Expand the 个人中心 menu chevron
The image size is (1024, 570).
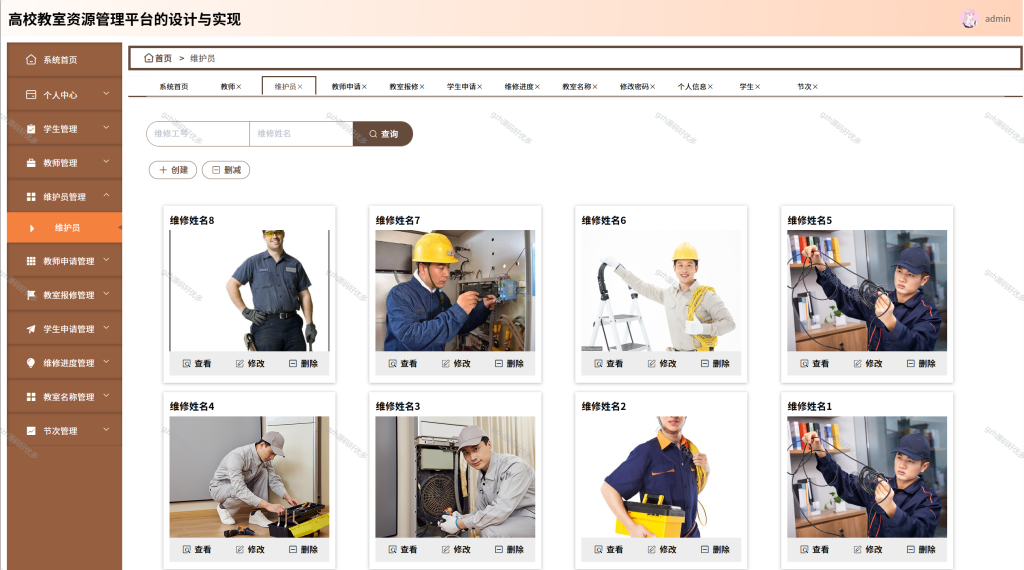(x=106, y=94)
